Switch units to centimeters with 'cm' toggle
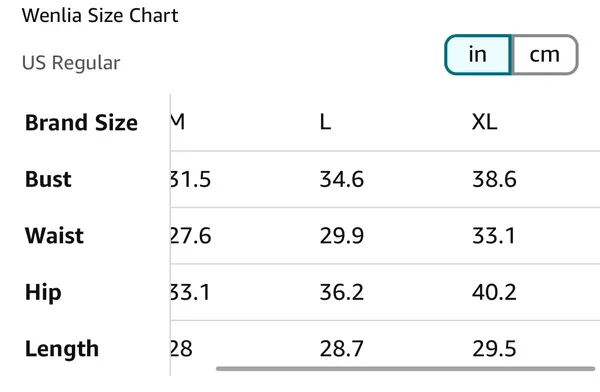This screenshot has height=392, width=600. (545, 55)
